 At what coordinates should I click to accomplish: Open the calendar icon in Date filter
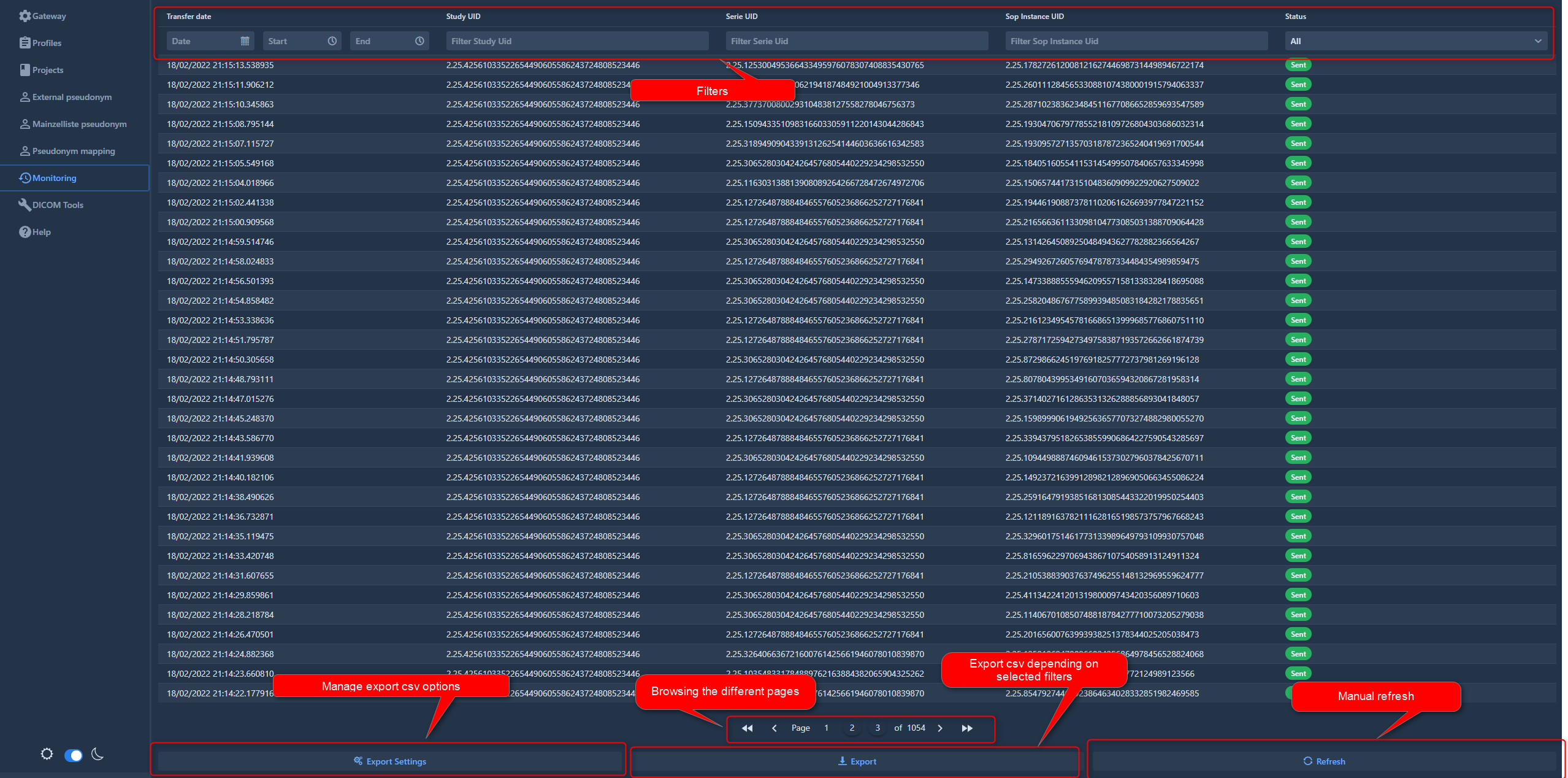point(245,41)
